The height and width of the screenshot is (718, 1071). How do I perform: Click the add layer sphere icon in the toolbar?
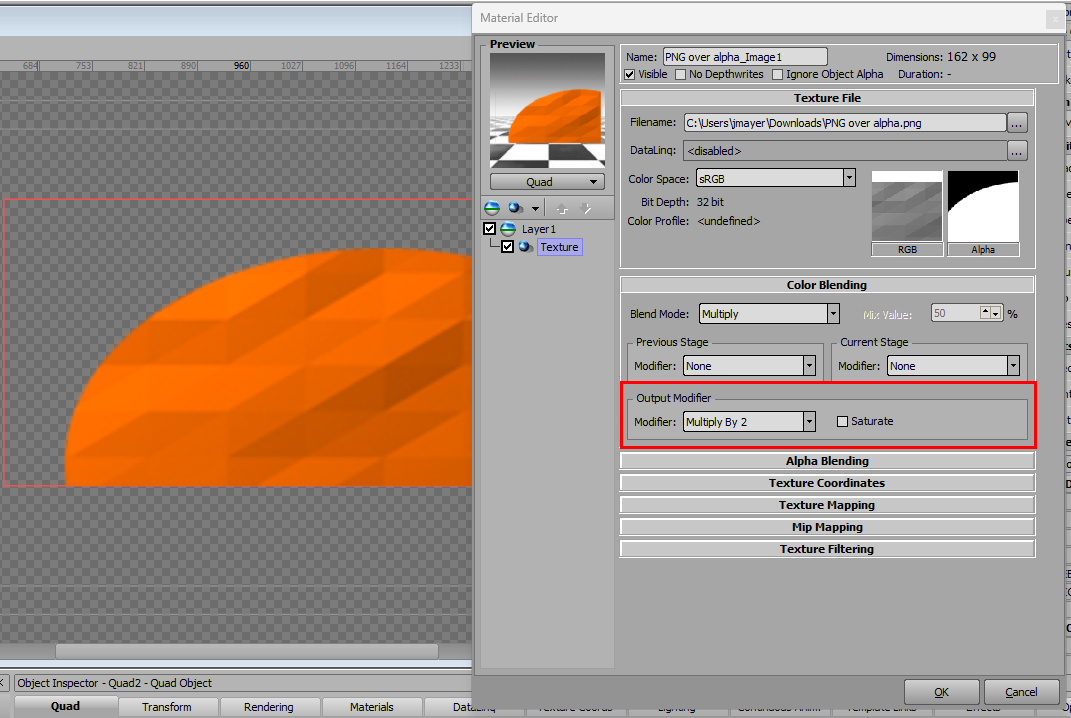point(492,208)
